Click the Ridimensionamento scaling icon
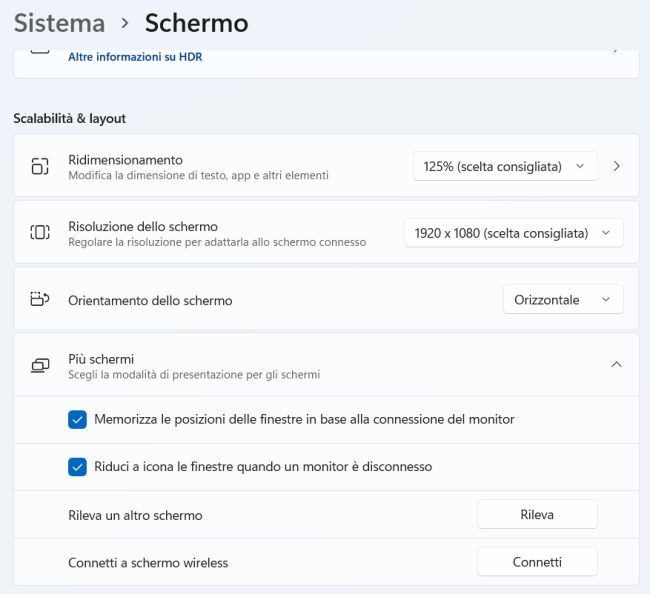 40,166
